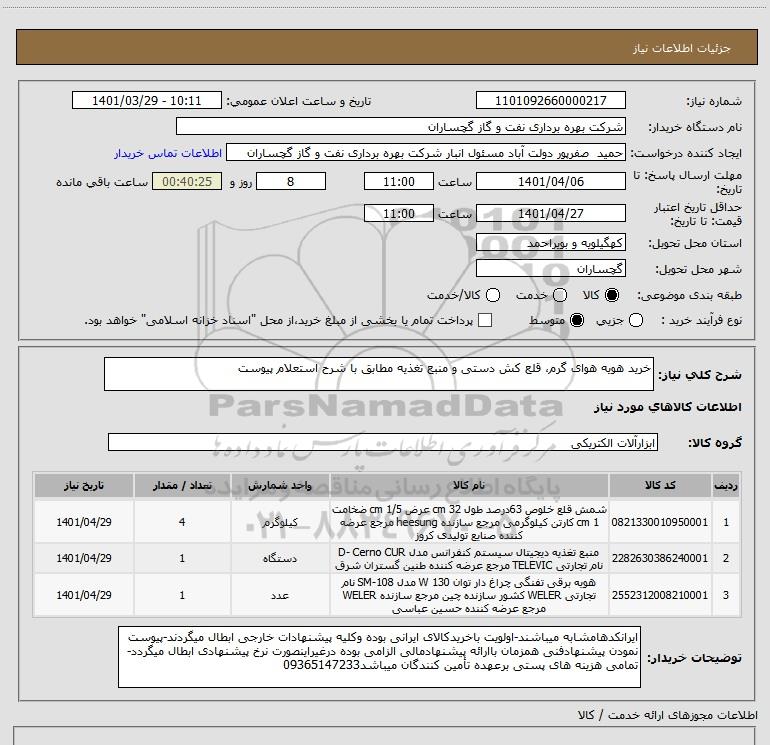Click the delivery city field گچساران
The height and width of the screenshot is (745, 770).
click(550, 269)
